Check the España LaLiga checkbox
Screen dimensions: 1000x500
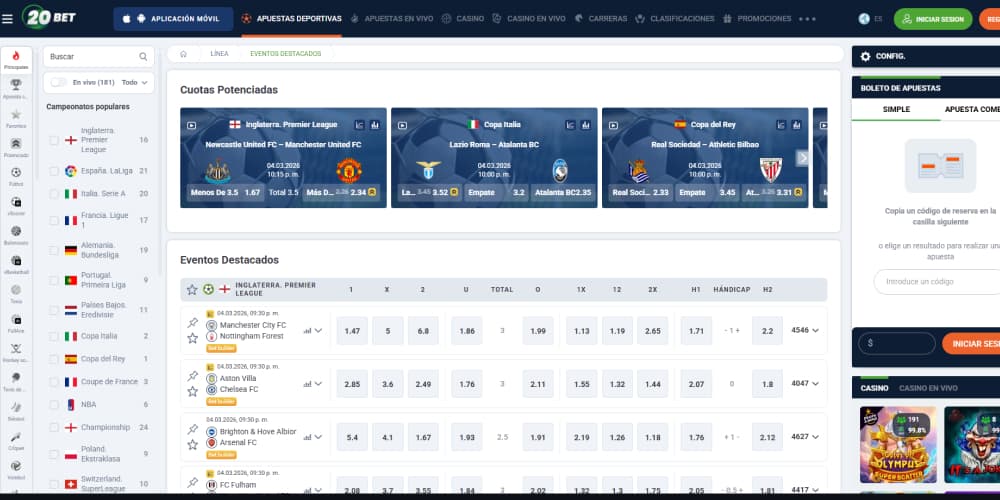click(54, 171)
